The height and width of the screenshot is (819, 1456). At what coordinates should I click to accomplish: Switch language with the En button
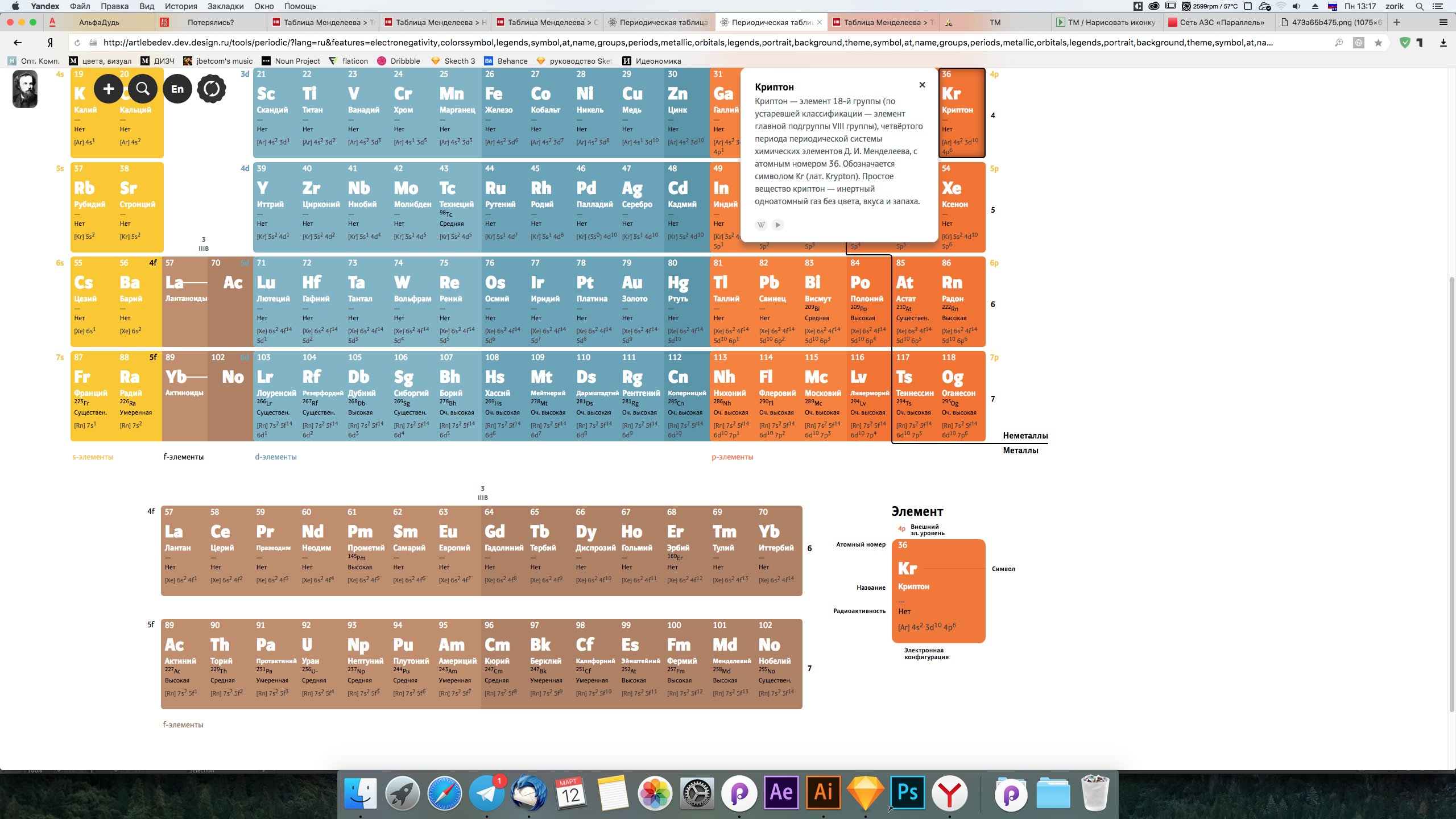pos(177,89)
